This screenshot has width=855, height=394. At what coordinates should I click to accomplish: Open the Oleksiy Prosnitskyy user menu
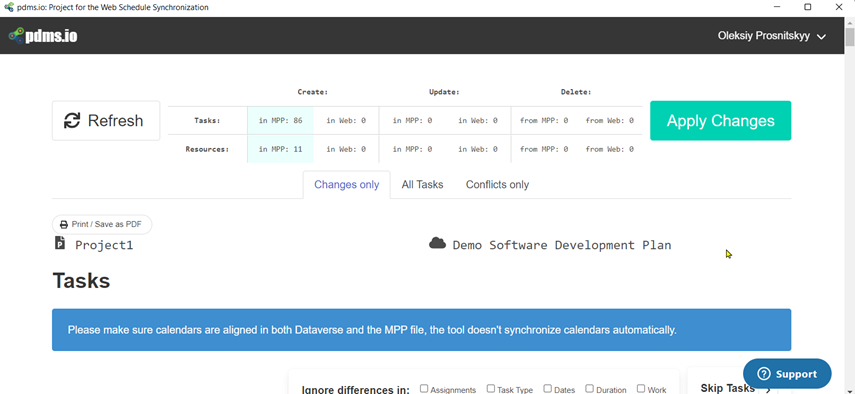[x=772, y=37]
